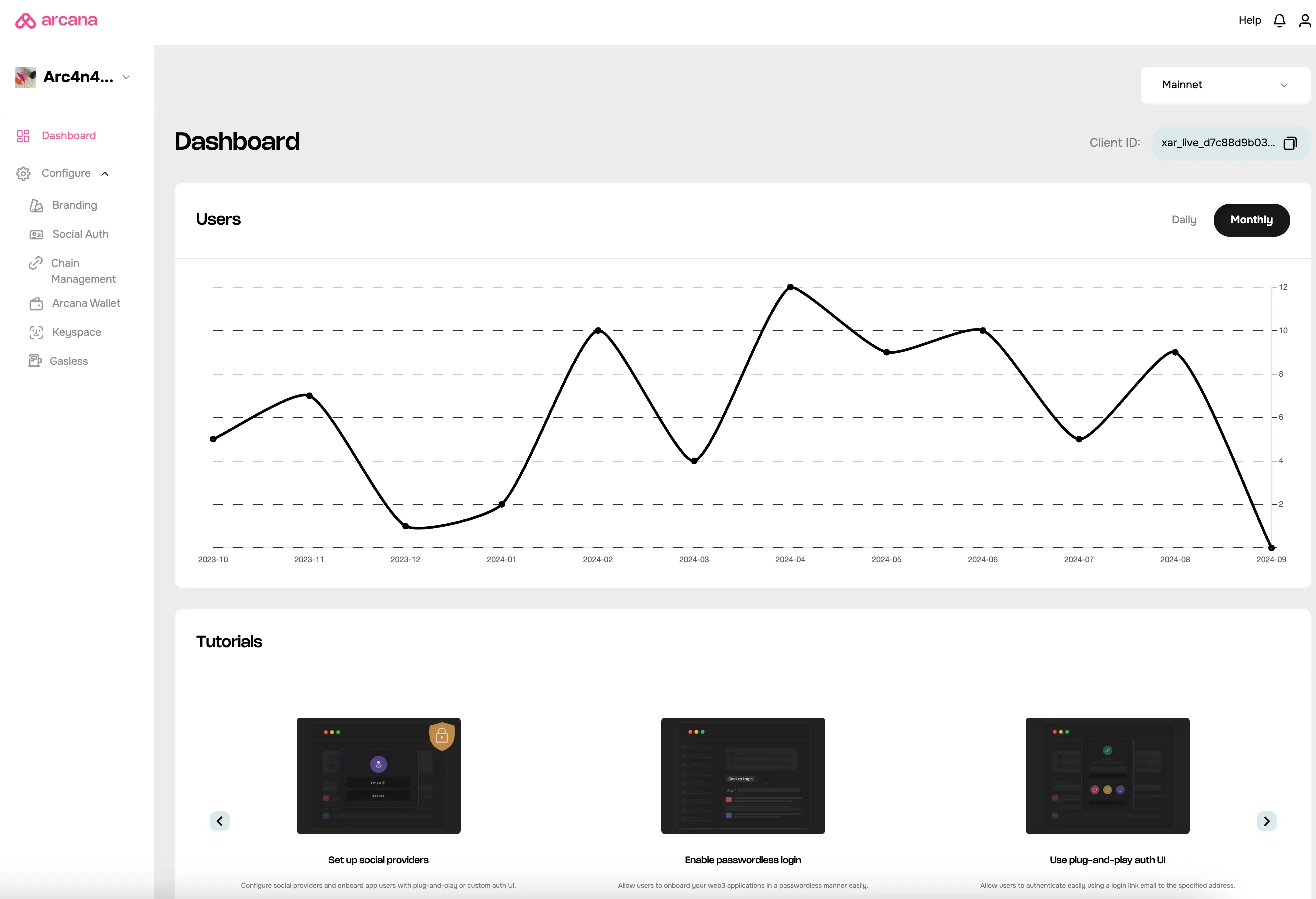Click the 2024-06 data point on chart
1316x899 pixels.
pyautogui.click(x=983, y=330)
